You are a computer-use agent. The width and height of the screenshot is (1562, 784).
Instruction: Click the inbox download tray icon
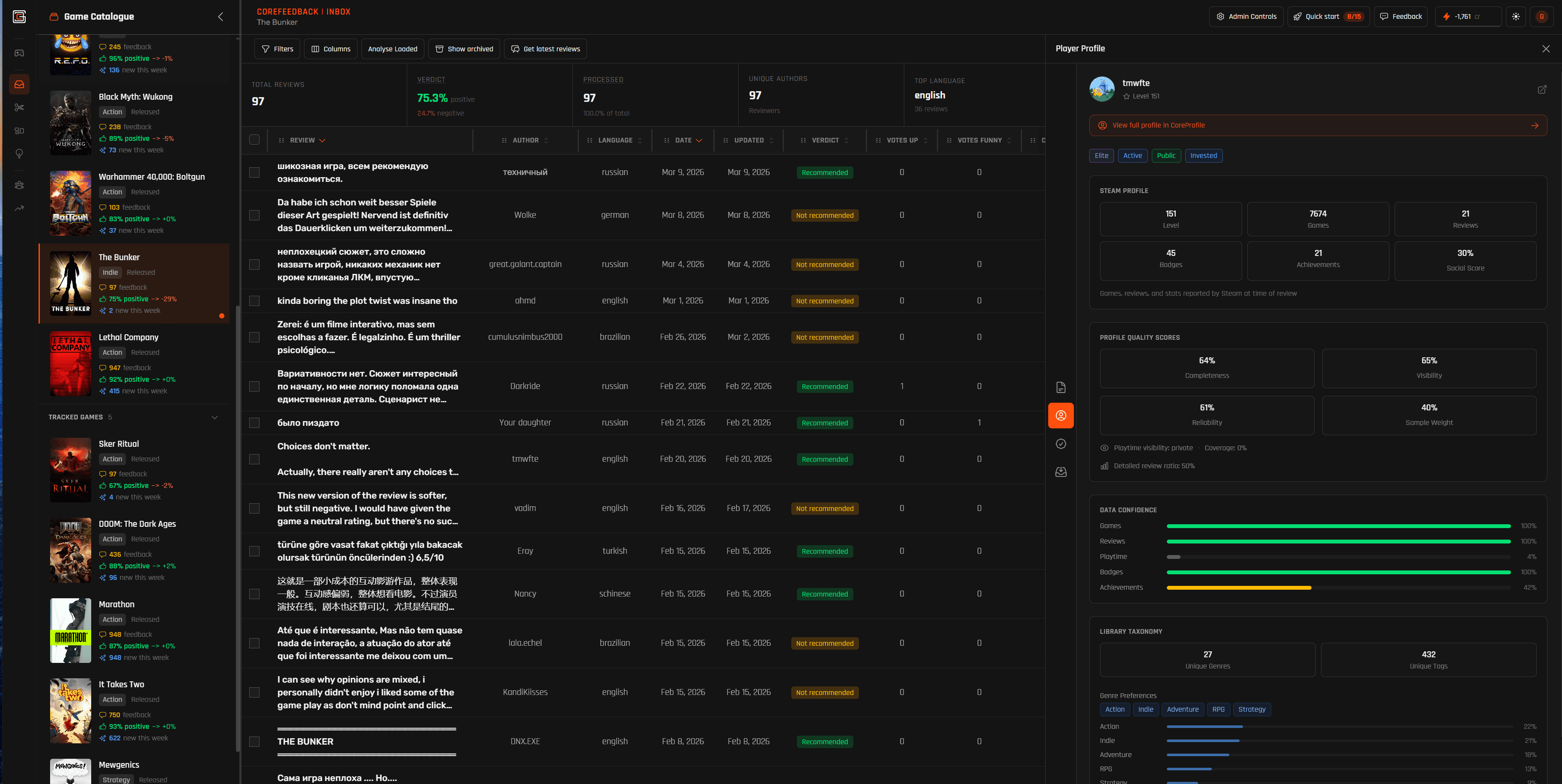point(1061,472)
